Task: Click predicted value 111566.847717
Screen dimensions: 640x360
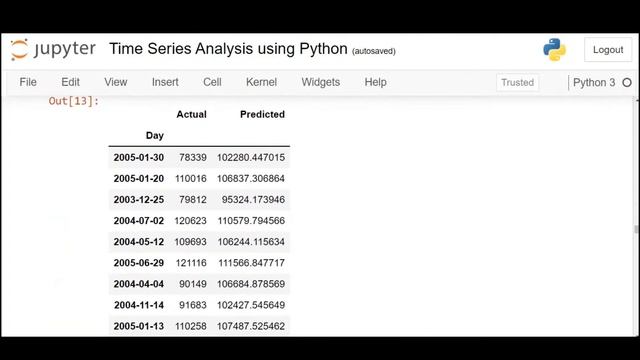Action: [251, 263]
